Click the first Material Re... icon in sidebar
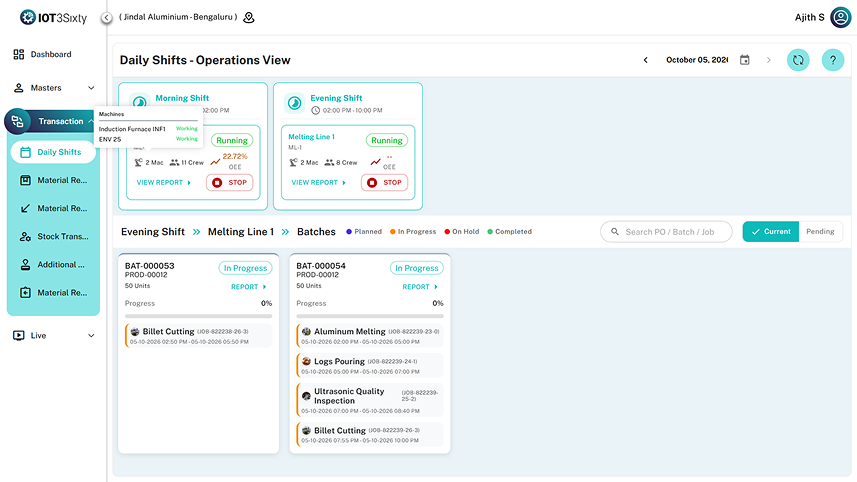 point(25,180)
